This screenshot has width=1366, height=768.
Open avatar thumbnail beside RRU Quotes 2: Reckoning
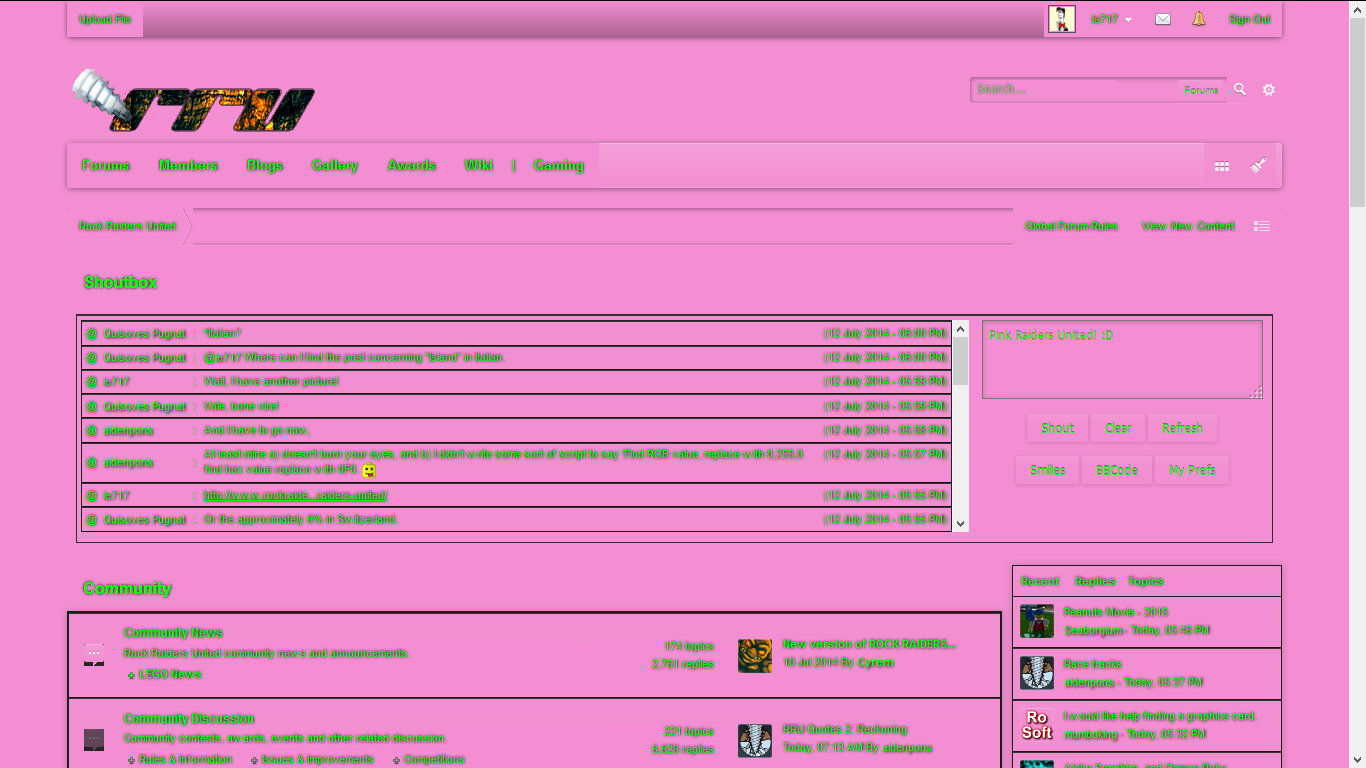click(755, 741)
